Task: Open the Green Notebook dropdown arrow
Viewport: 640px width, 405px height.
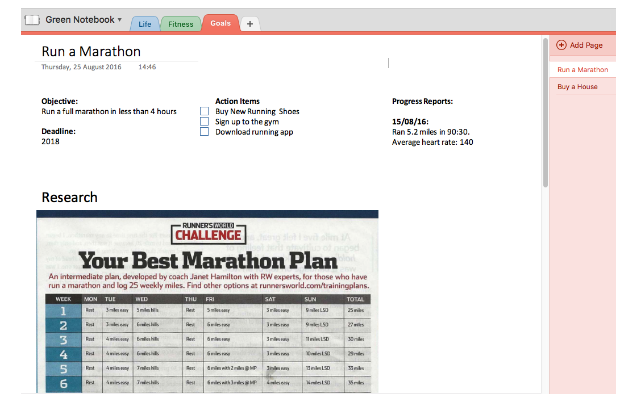Action: (120, 20)
